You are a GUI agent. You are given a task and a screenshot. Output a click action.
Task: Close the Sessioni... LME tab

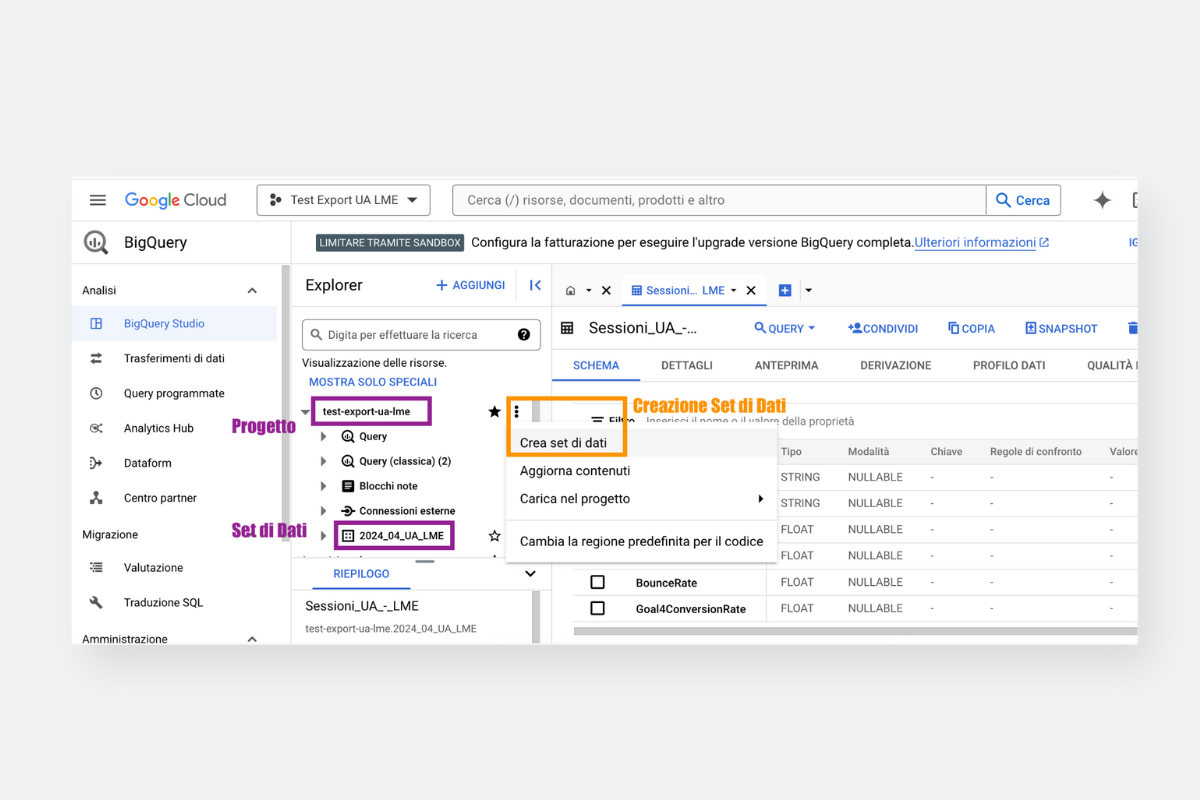(751, 291)
